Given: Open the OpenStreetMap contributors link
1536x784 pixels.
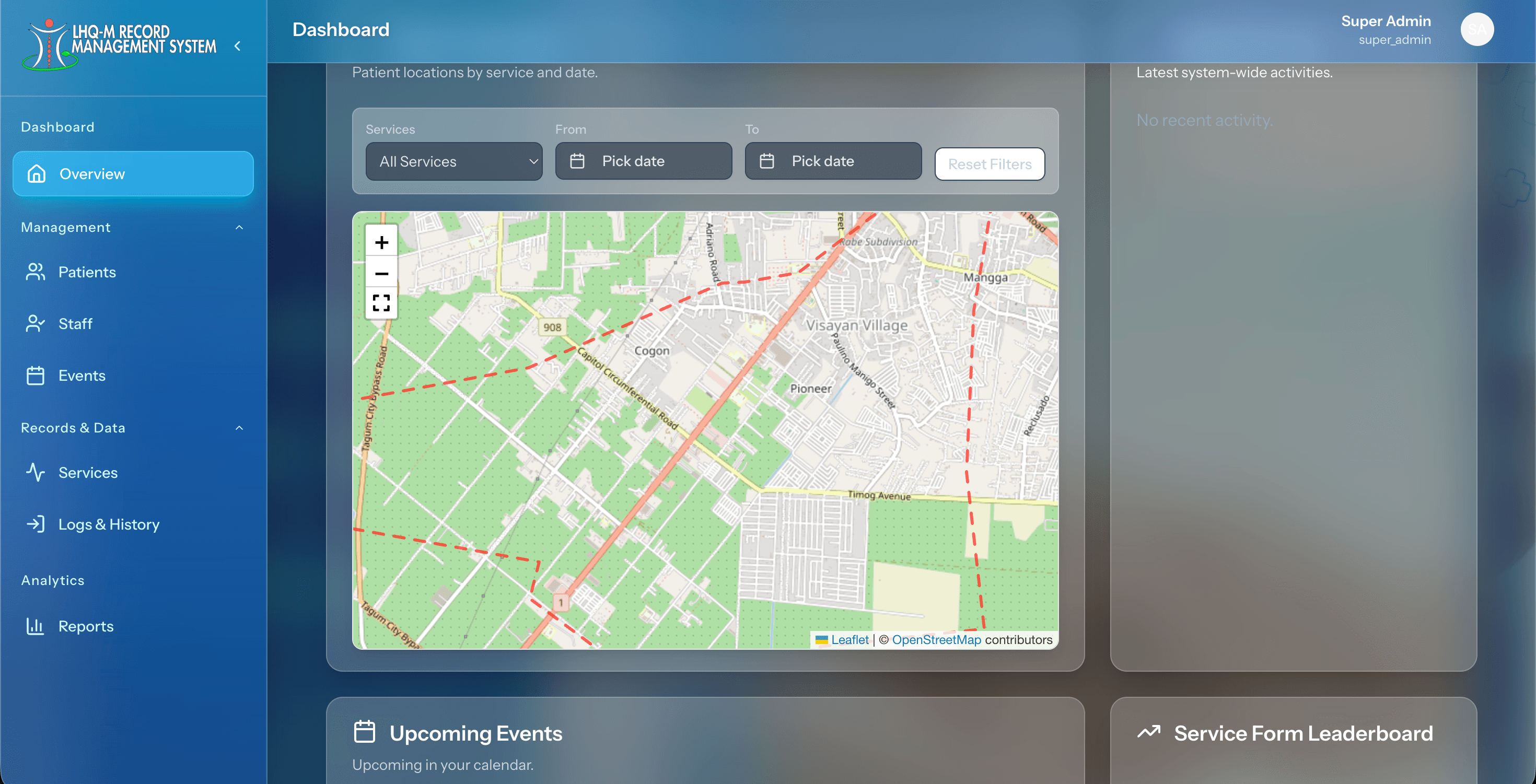Looking at the screenshot, I should coord(937,639).
